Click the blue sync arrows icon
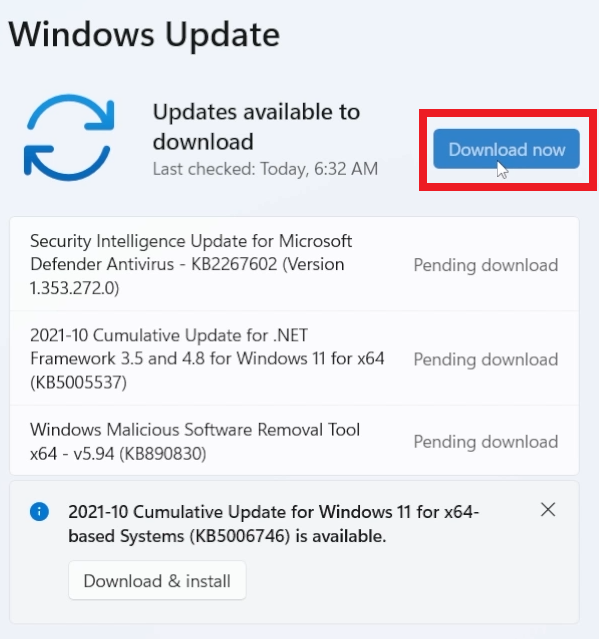 tap(69, 137)
